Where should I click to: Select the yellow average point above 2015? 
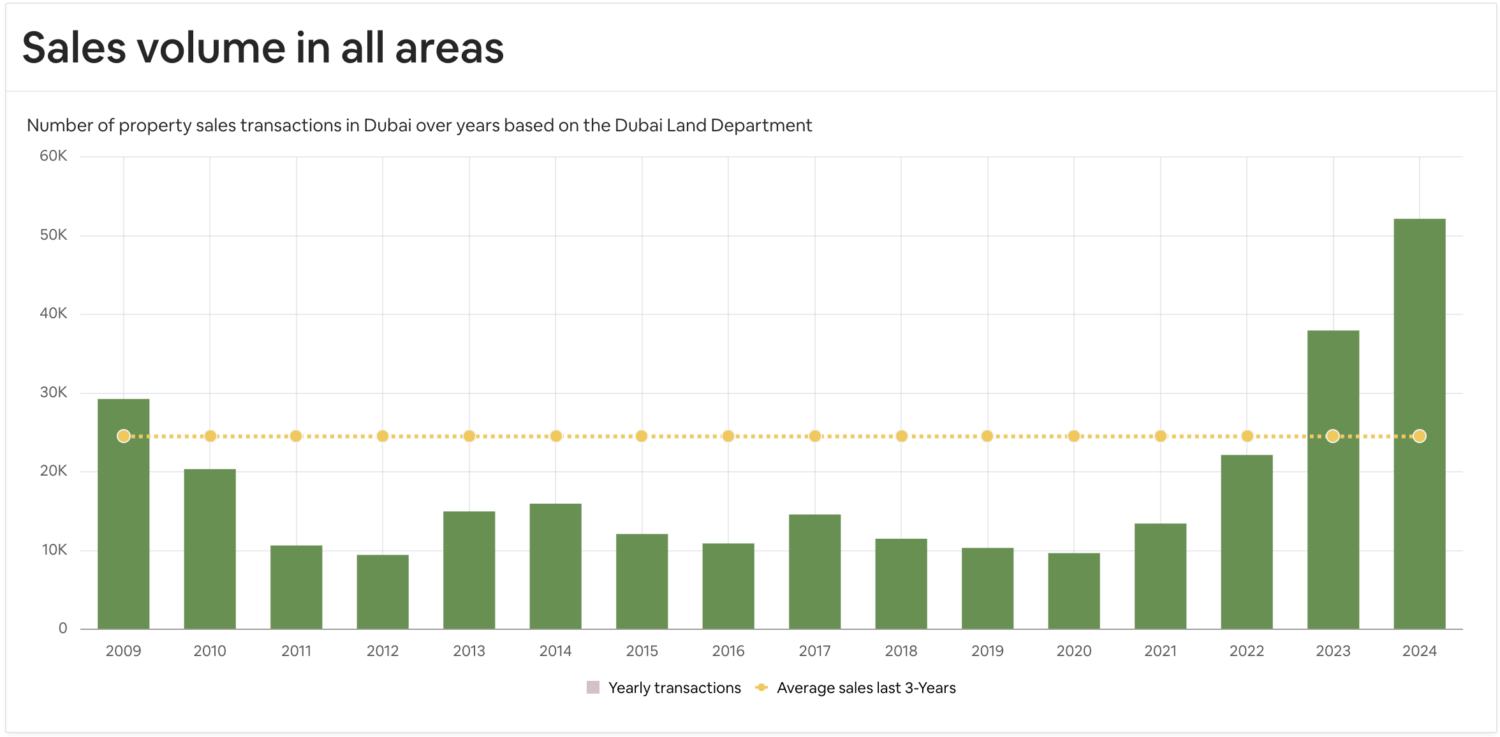coord(641,436)
